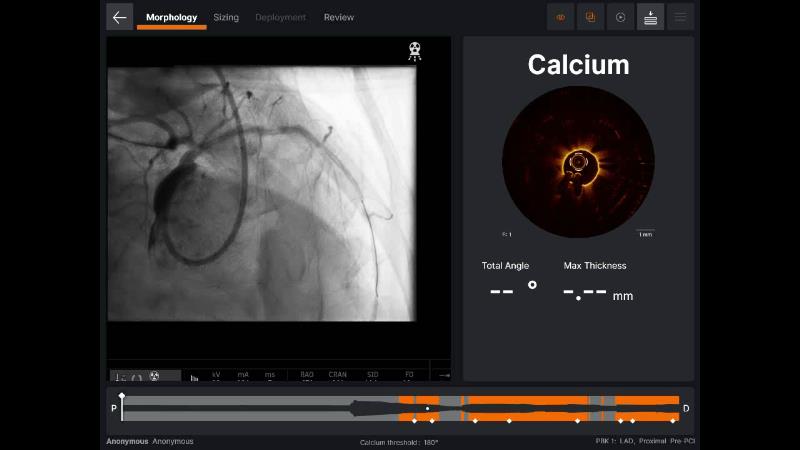Screen dimensions: 800x450
Task: Click the small radiation icon below angiogram
Action: tap(154, 376)
